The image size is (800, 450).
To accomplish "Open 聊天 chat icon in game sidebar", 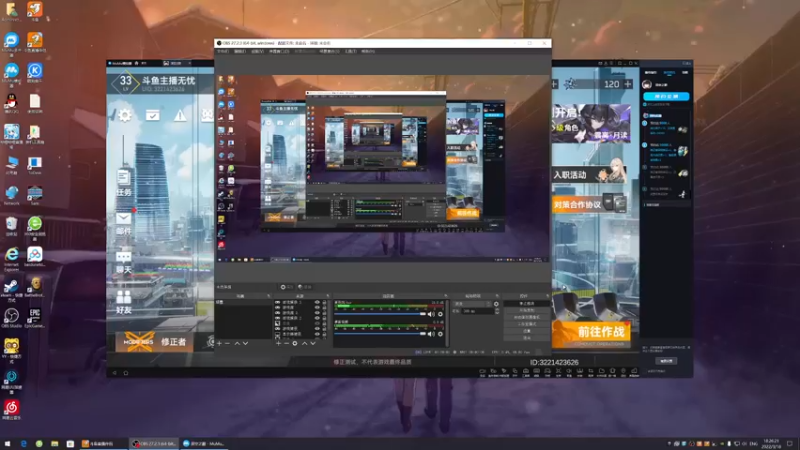I will (123, 262).
